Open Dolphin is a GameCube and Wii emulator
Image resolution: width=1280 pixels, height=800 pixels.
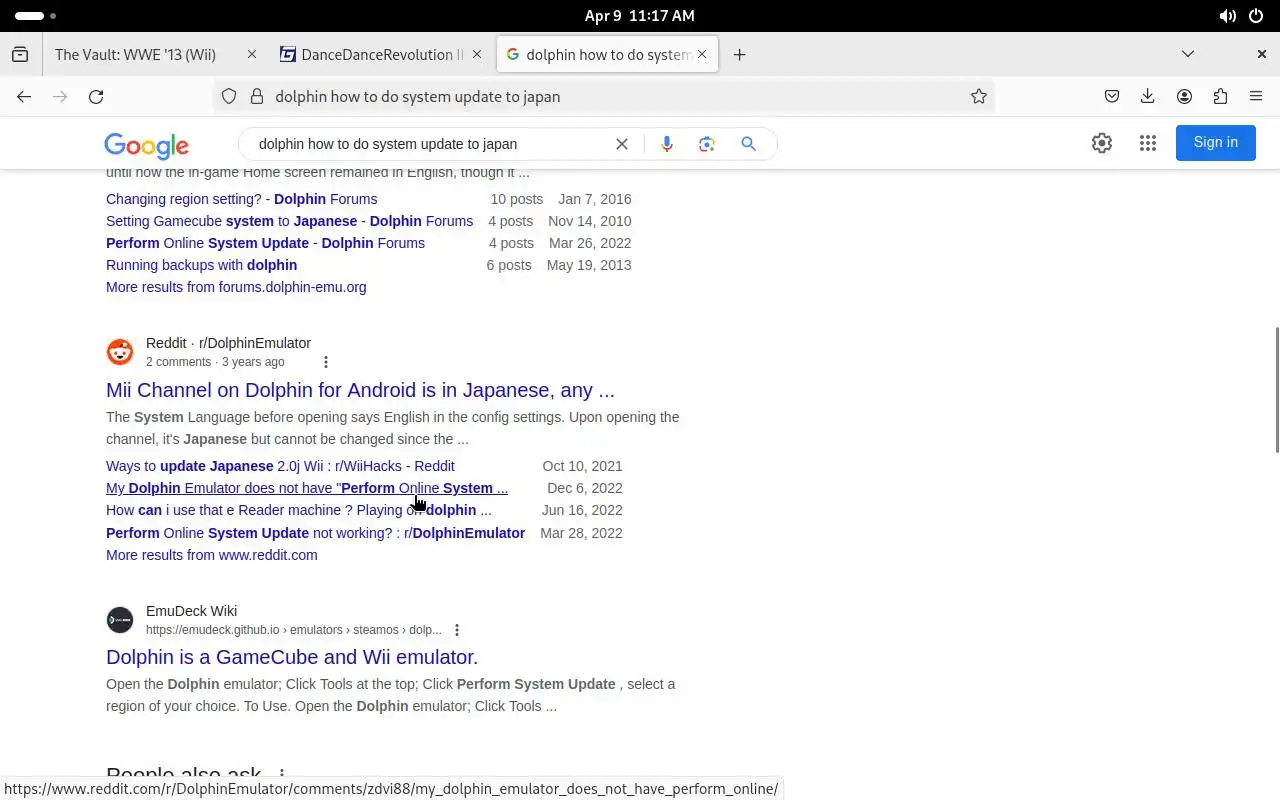click(x=292, y=657)
